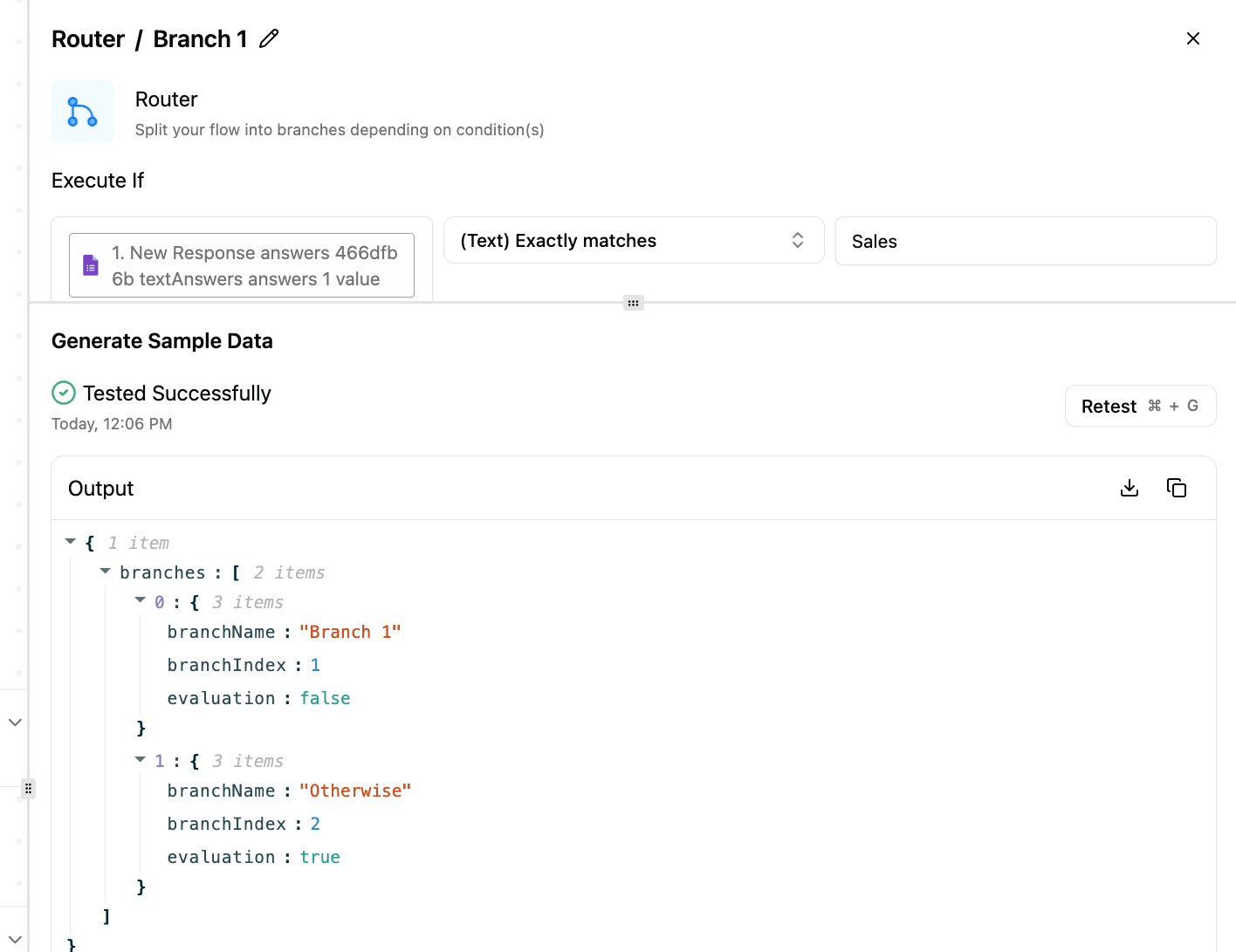Select the "Otherwise" branchName value
This screenshot has width=1236, height=952.
[354, 791]
